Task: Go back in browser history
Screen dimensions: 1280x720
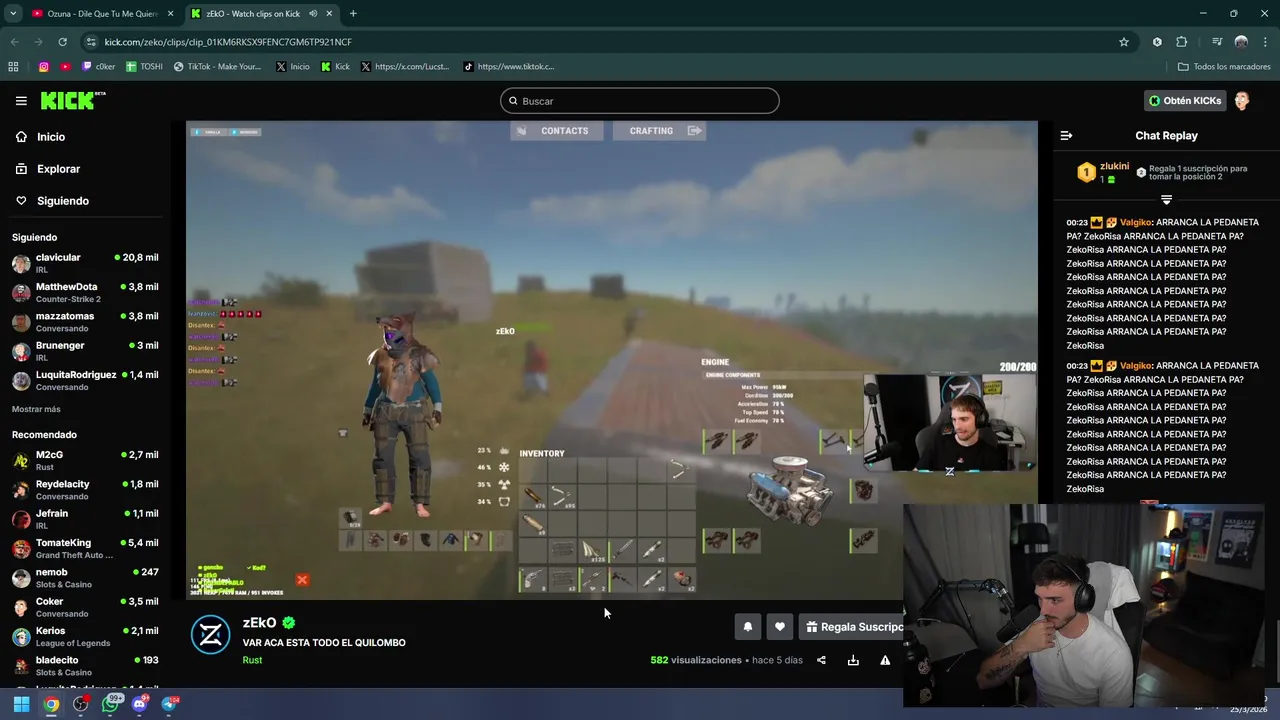Action: (14, 42)
